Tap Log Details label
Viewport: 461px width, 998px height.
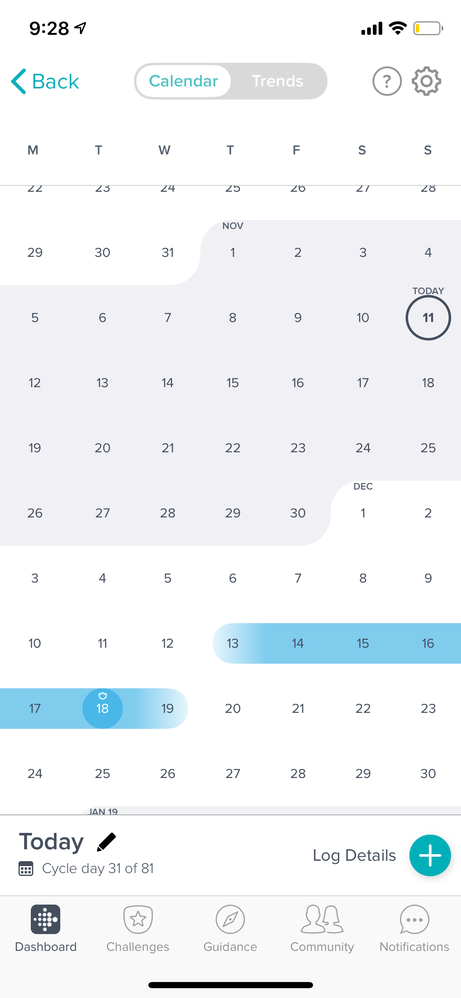[354, 856]
